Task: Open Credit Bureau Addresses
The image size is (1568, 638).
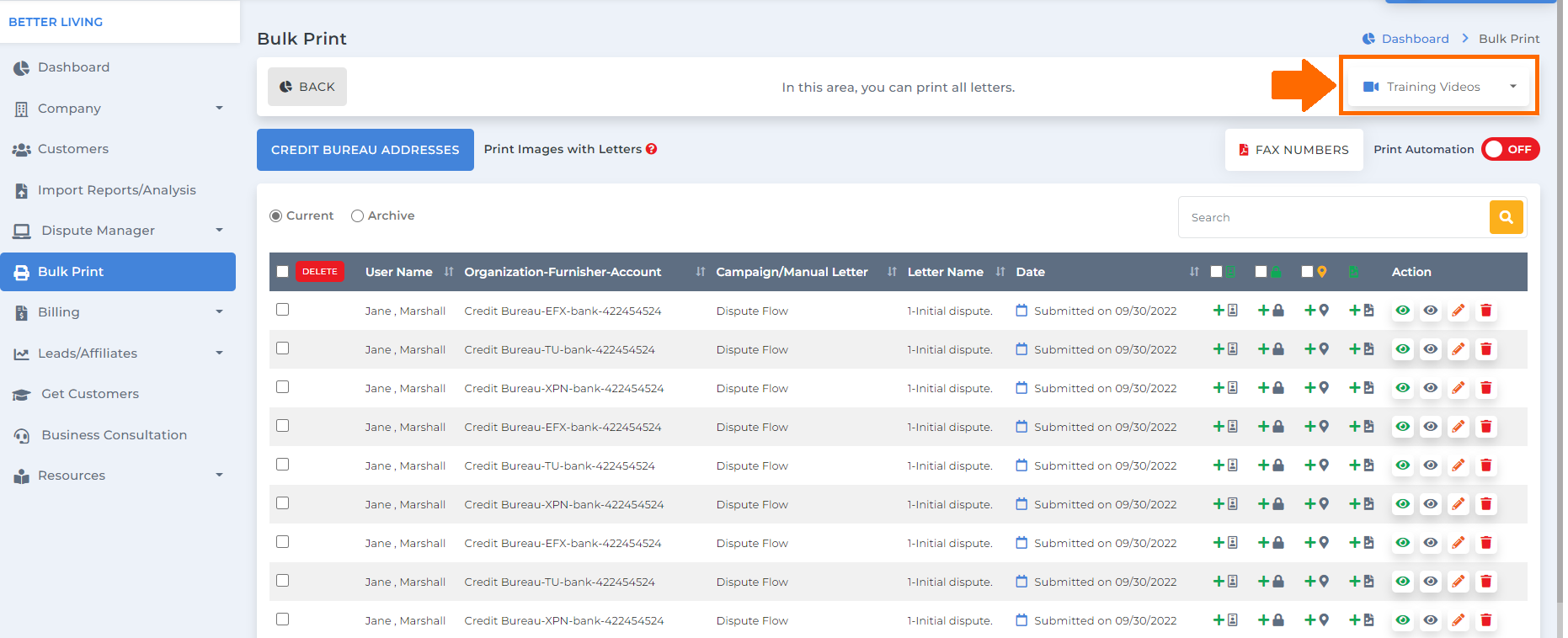Action: click(x=365, y=150)
